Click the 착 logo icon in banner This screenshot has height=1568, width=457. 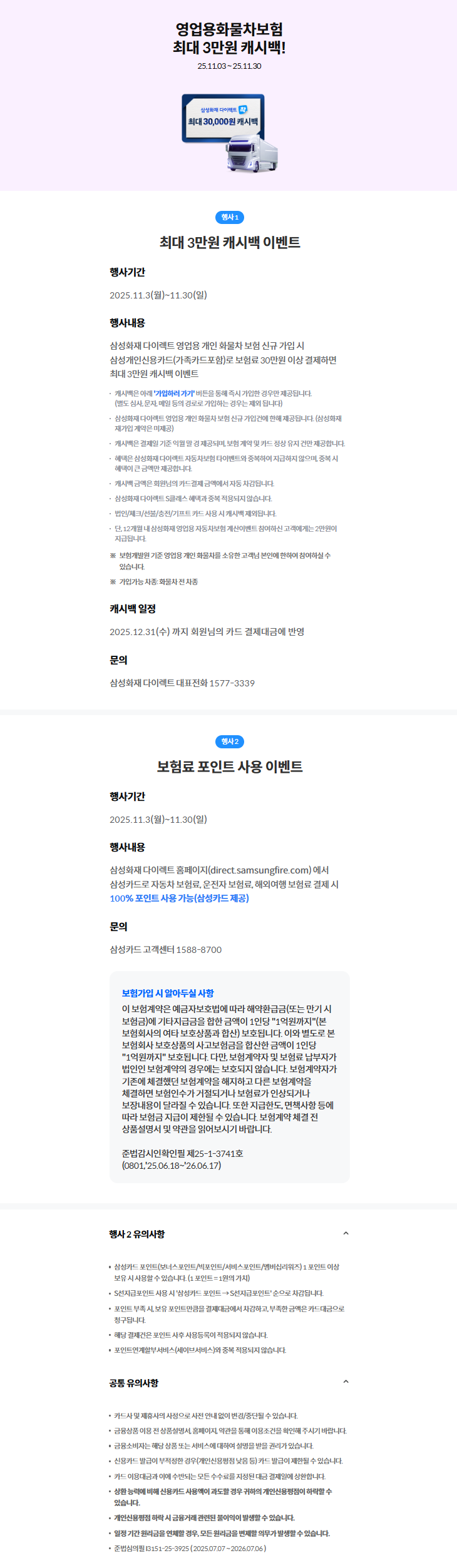click(x=243, y=109)
